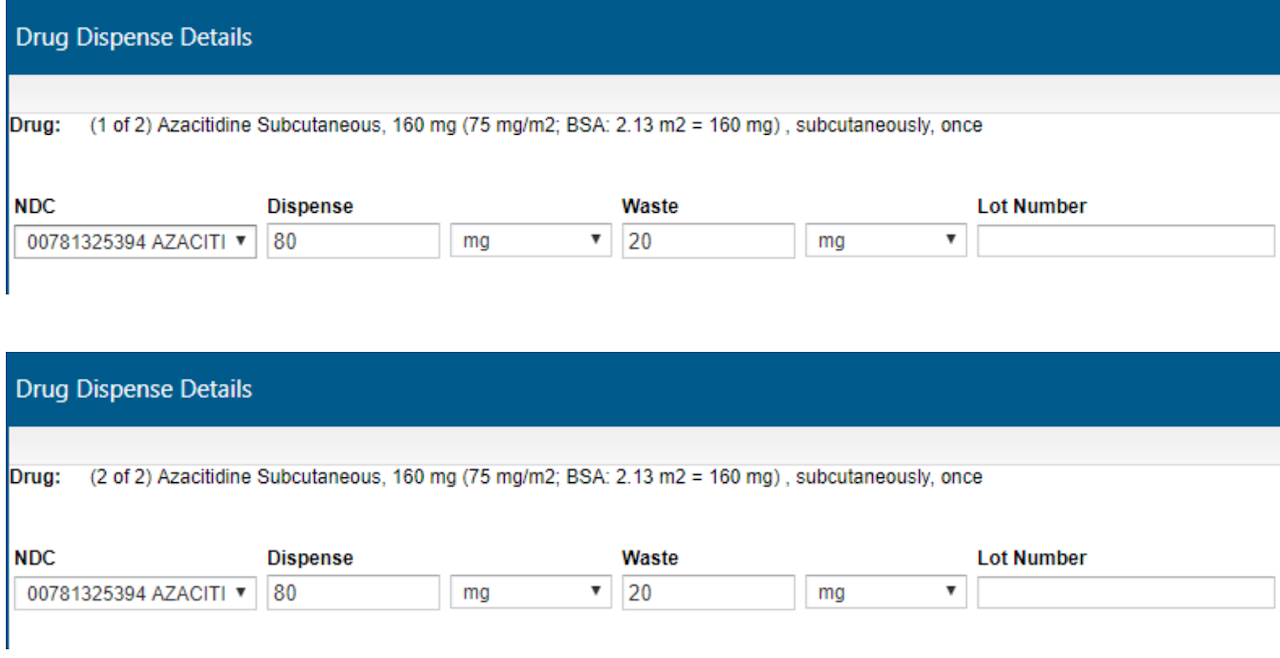Image resolution: width=1280 pixels, height=658 pixels.
Task: Click the Waste label in the first panel
Action: pos(649,207)
